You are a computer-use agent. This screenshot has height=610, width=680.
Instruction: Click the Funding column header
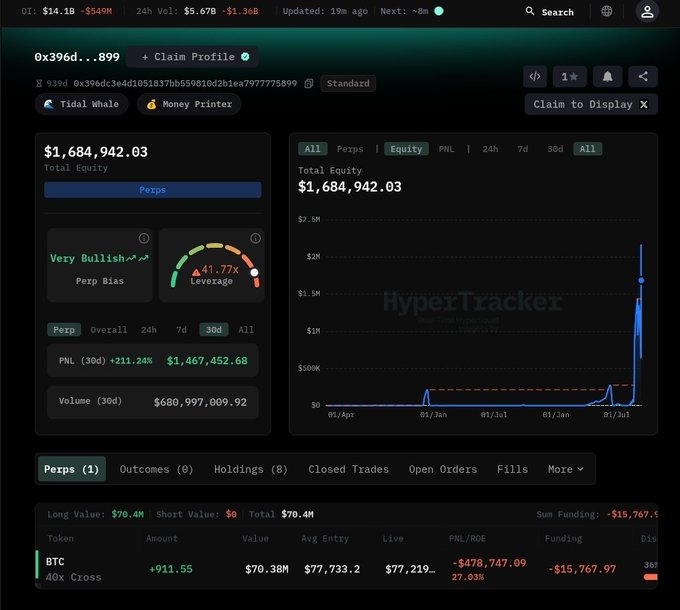click(x=563, y=538)
